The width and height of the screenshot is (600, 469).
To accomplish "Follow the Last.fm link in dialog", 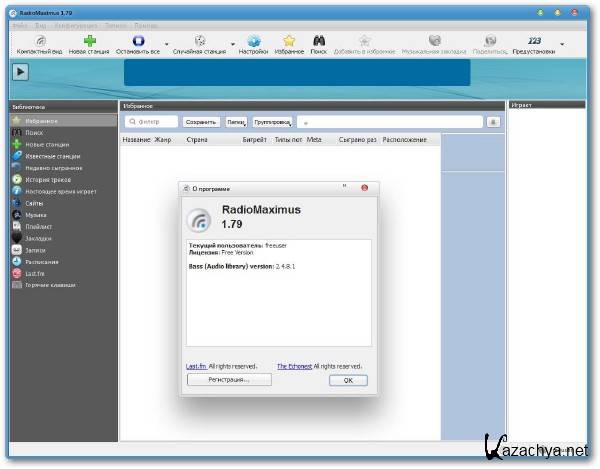I will tap(196, 366).
